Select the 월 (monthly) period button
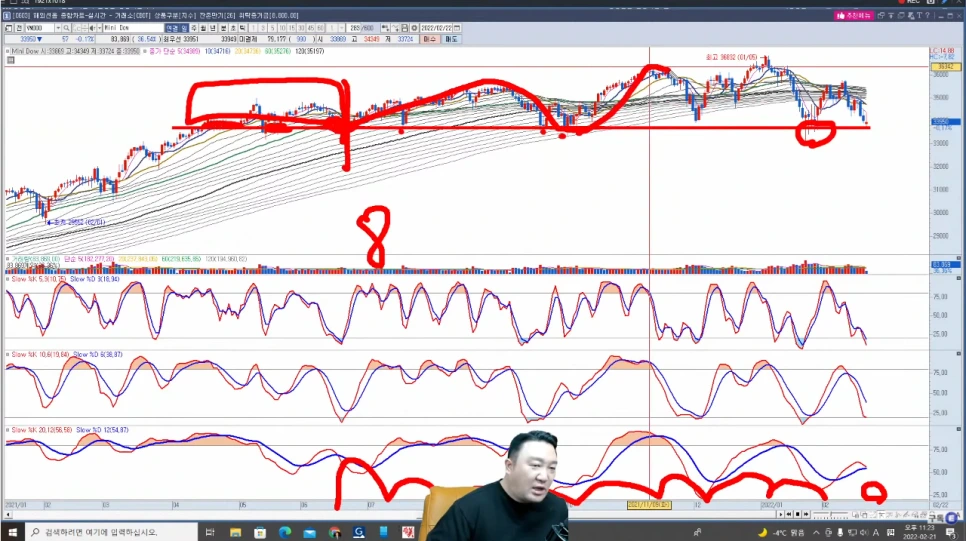966x541 pixels. point(203,28)
